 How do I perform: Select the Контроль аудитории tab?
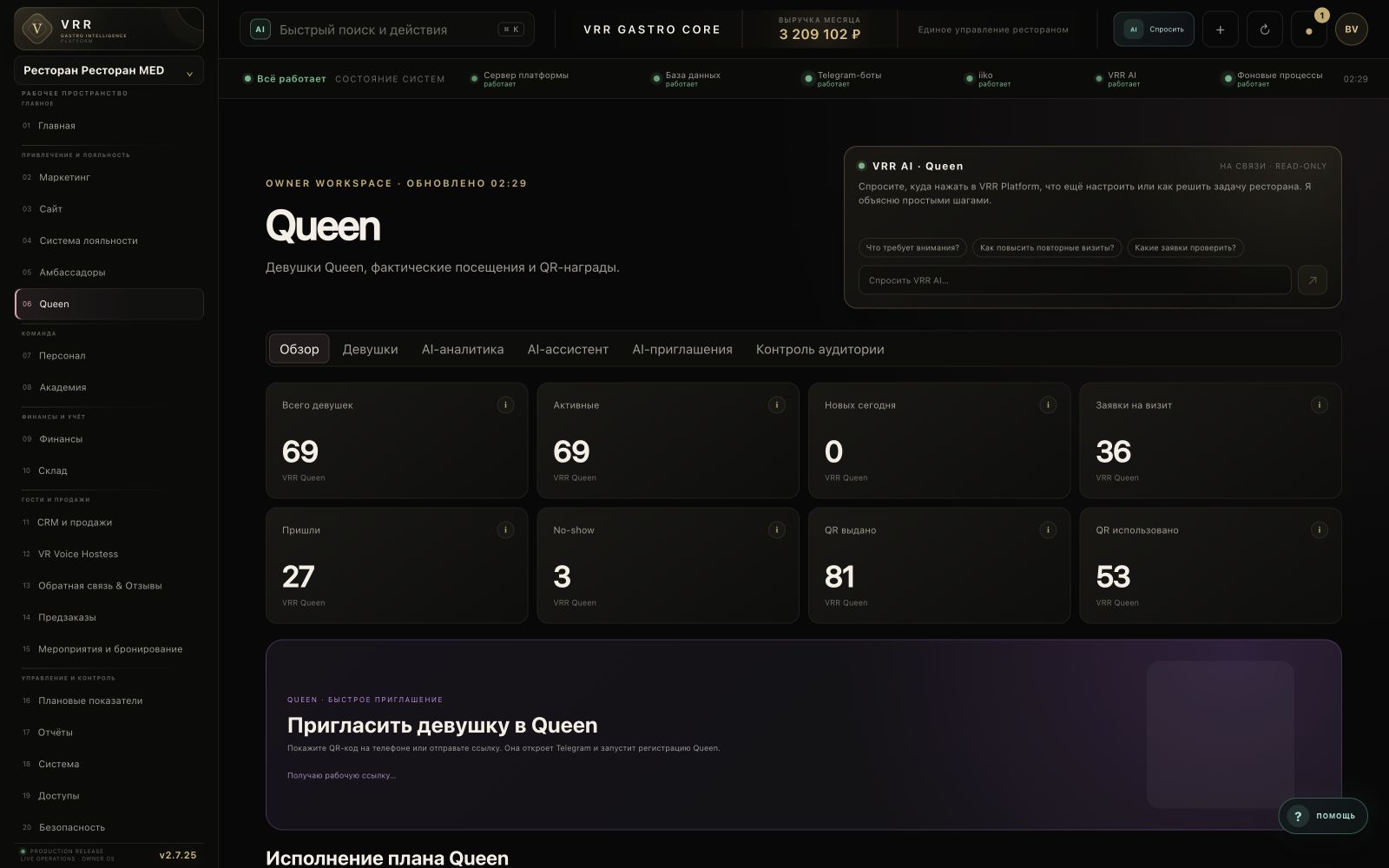coord(820,349)
